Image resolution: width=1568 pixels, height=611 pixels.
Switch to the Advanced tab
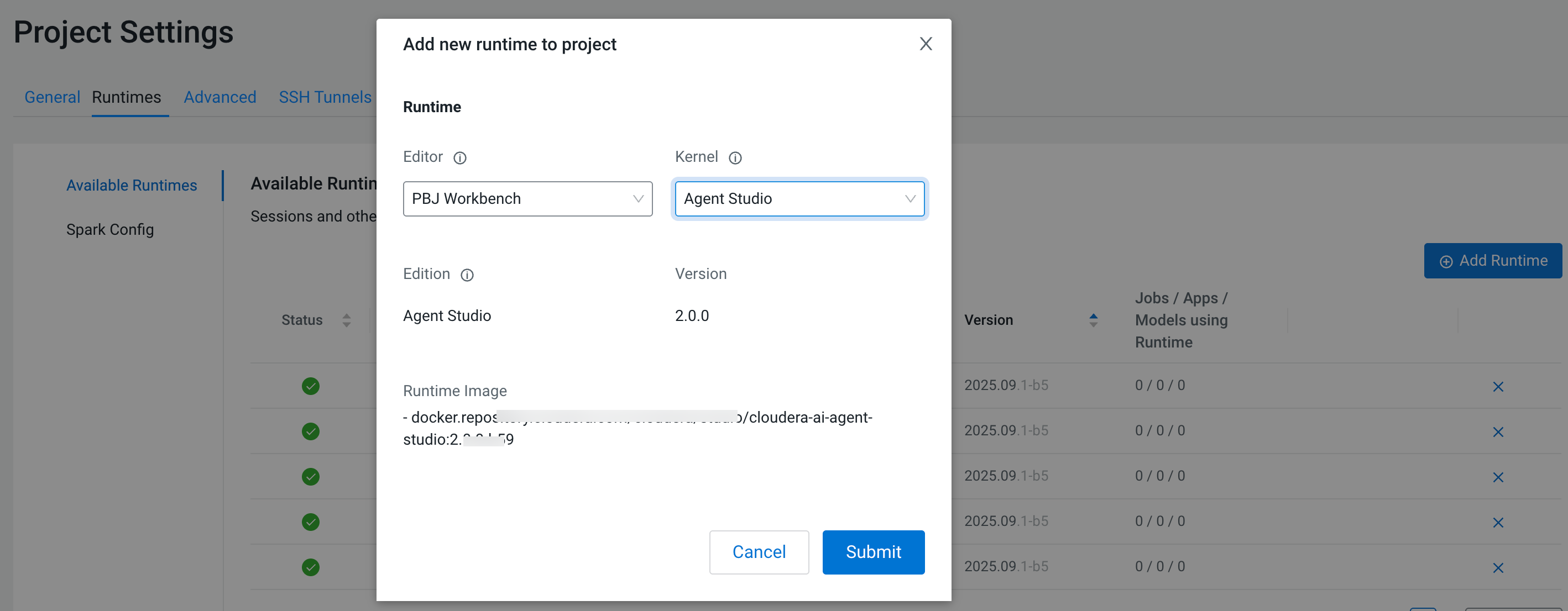coord(219,97)
